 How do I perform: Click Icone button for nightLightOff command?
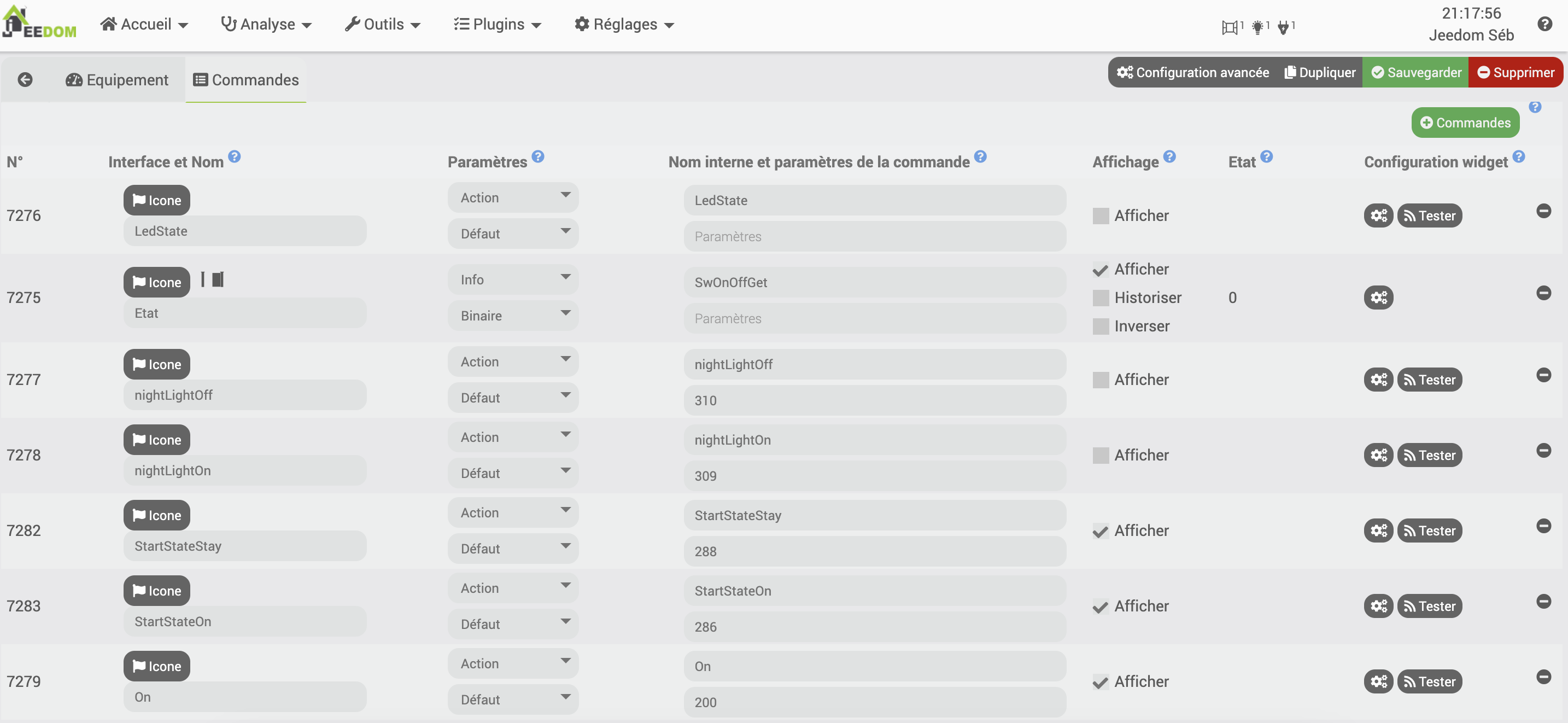[156, 364]
